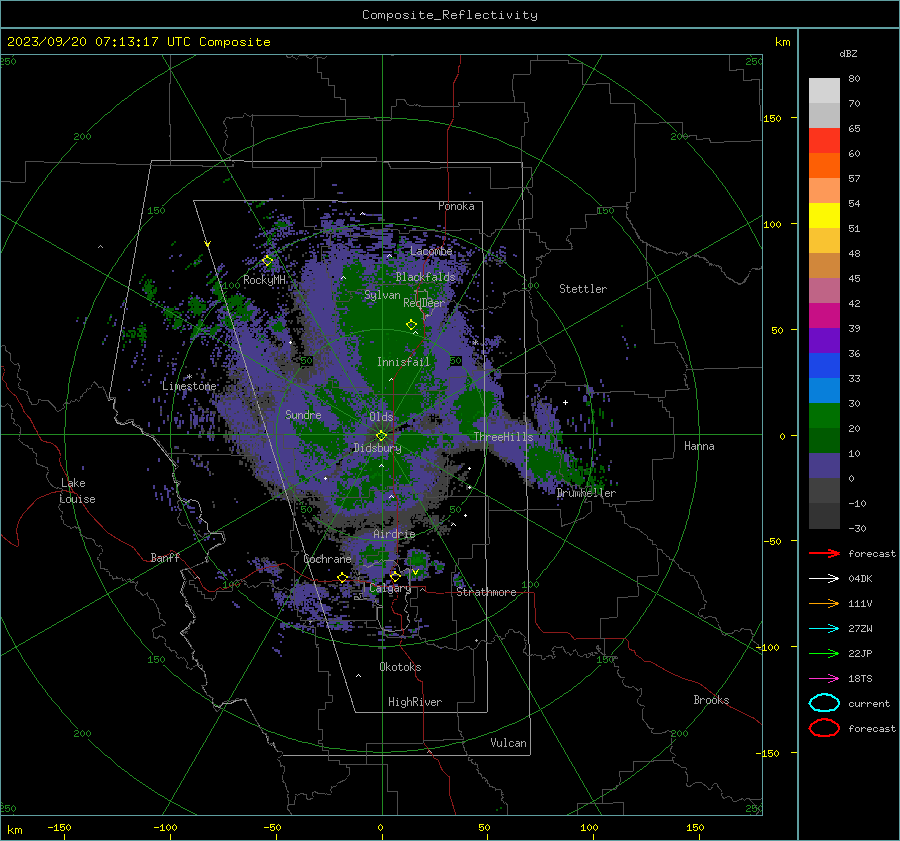Click the HighRiver city label
Viewport: 900px width, 841px height.
pos(415,702)
